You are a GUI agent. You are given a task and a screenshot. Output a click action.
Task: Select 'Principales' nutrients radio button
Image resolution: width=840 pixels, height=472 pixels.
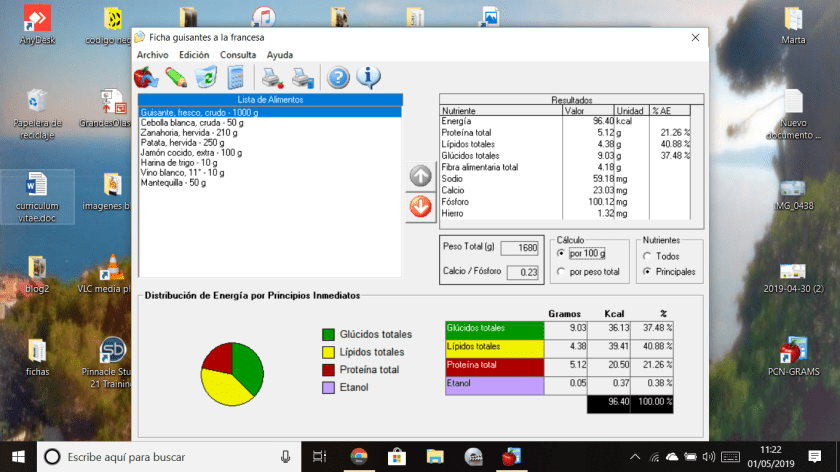647,272
